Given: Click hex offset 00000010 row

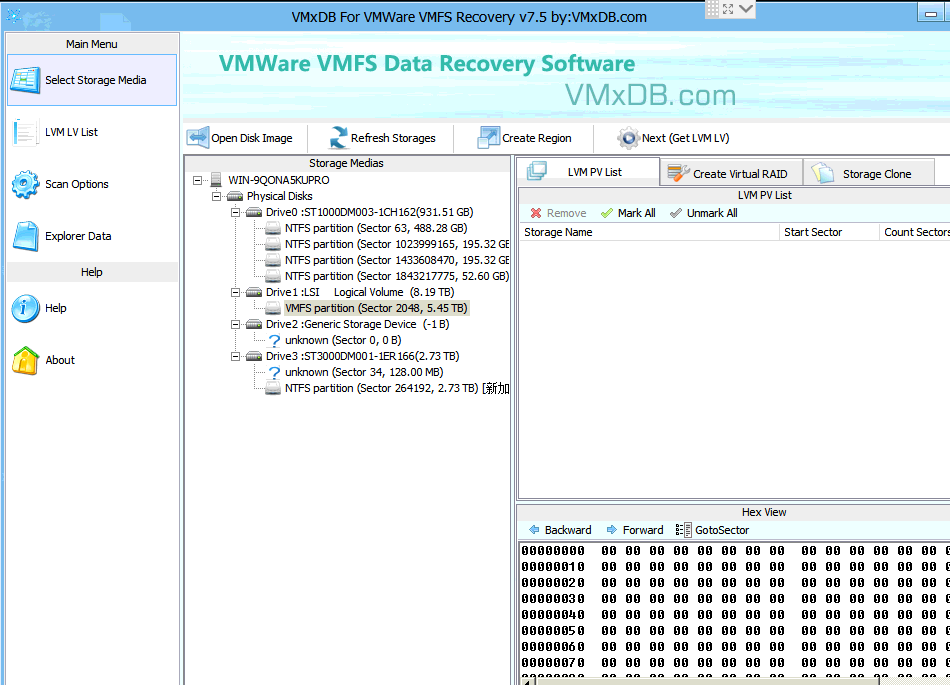Looking at the screenshot, I should tap(735, 567).
